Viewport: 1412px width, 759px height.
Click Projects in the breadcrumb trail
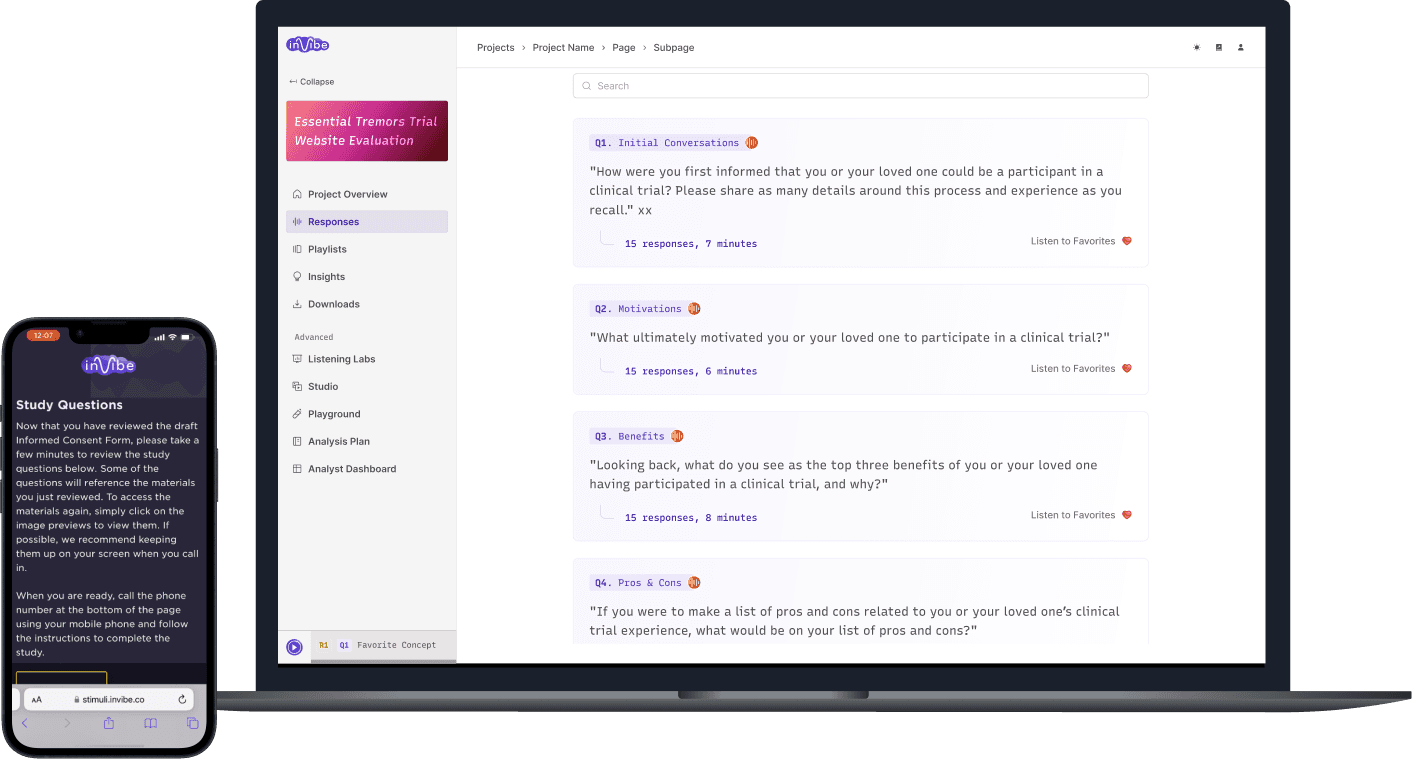pos(495,47)
